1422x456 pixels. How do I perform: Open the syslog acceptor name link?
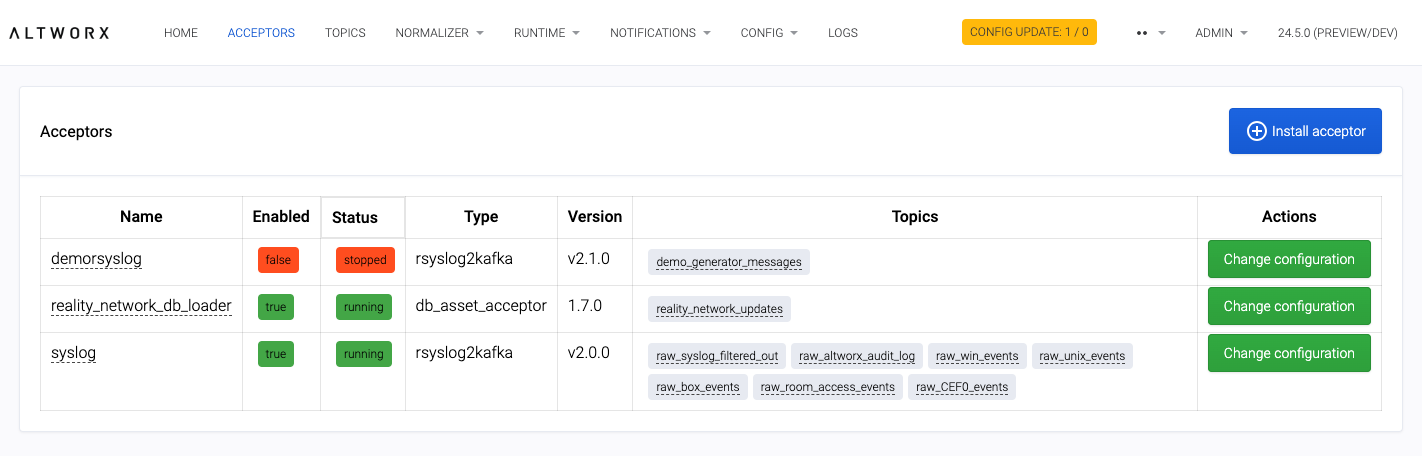point(73,353)
